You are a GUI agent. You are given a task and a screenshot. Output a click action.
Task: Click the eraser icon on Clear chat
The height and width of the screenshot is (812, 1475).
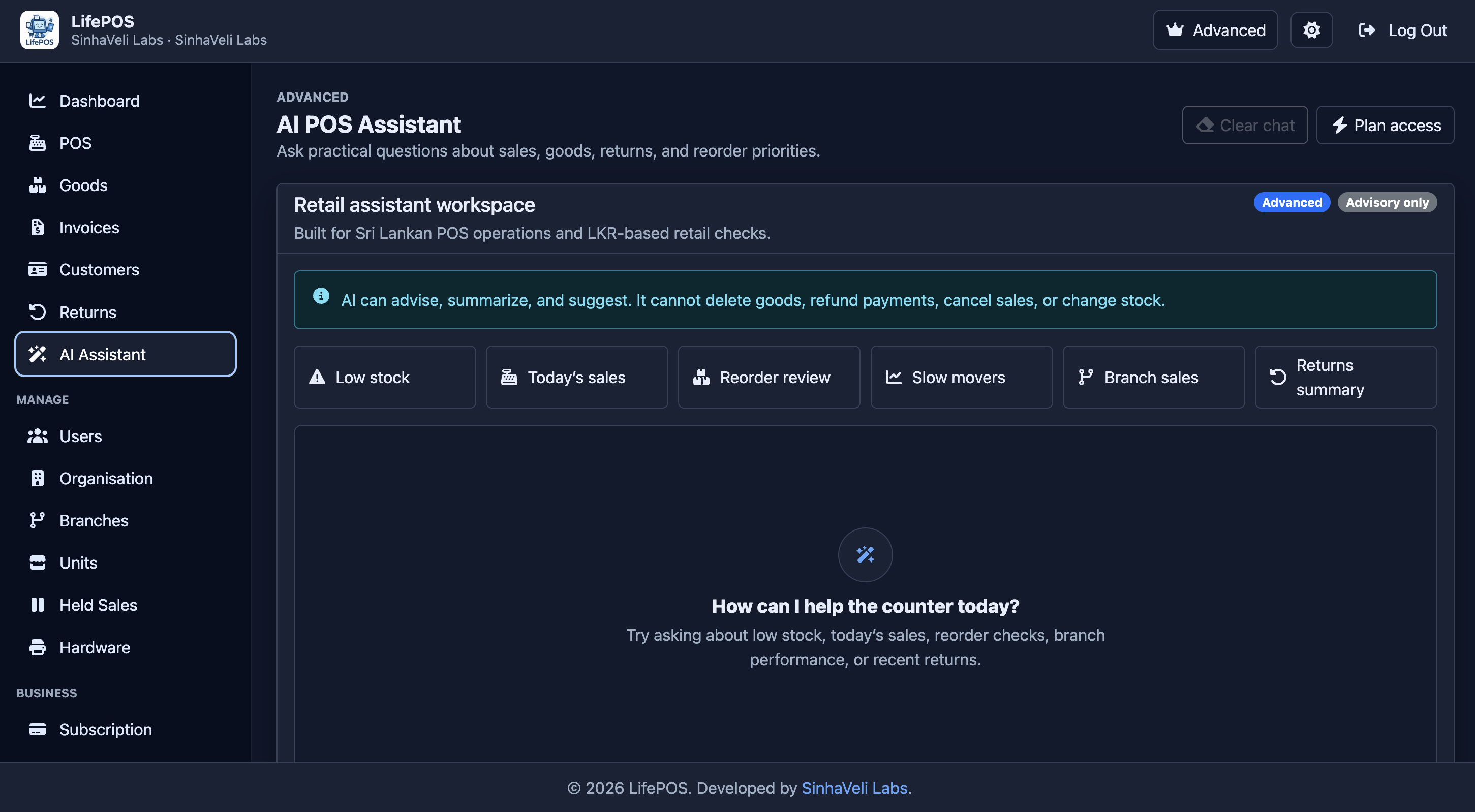pyautogui.click(x=1205, y=125)
